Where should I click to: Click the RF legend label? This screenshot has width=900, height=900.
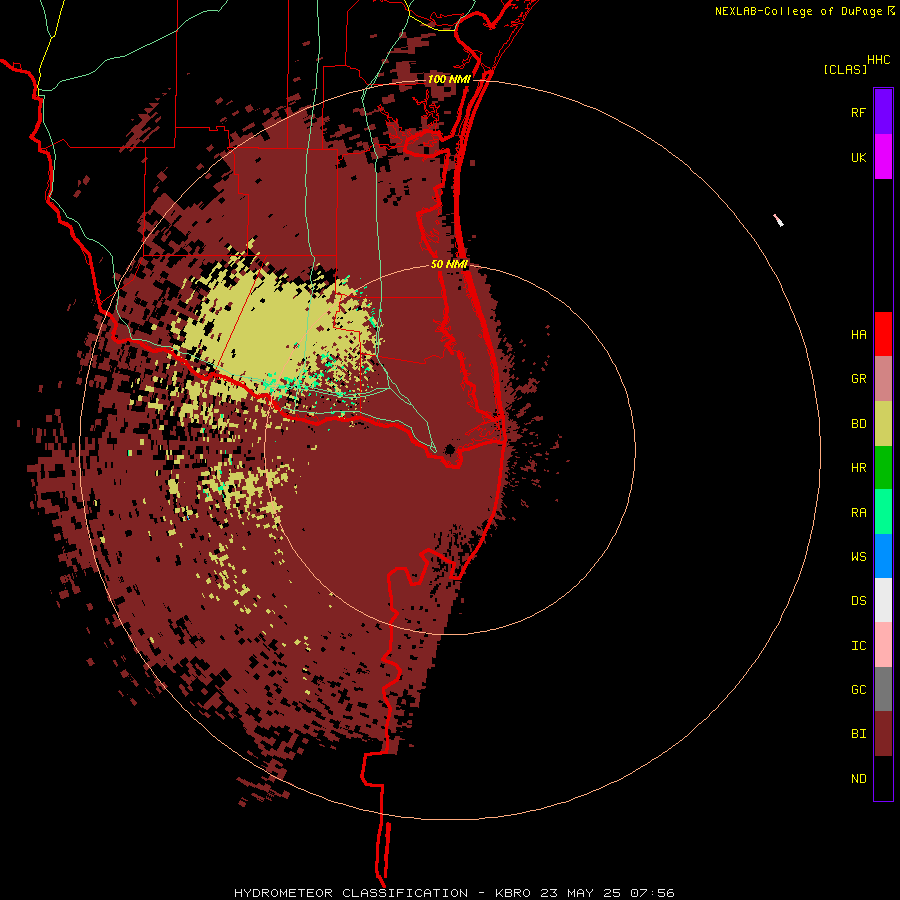[x=858, y=112]
